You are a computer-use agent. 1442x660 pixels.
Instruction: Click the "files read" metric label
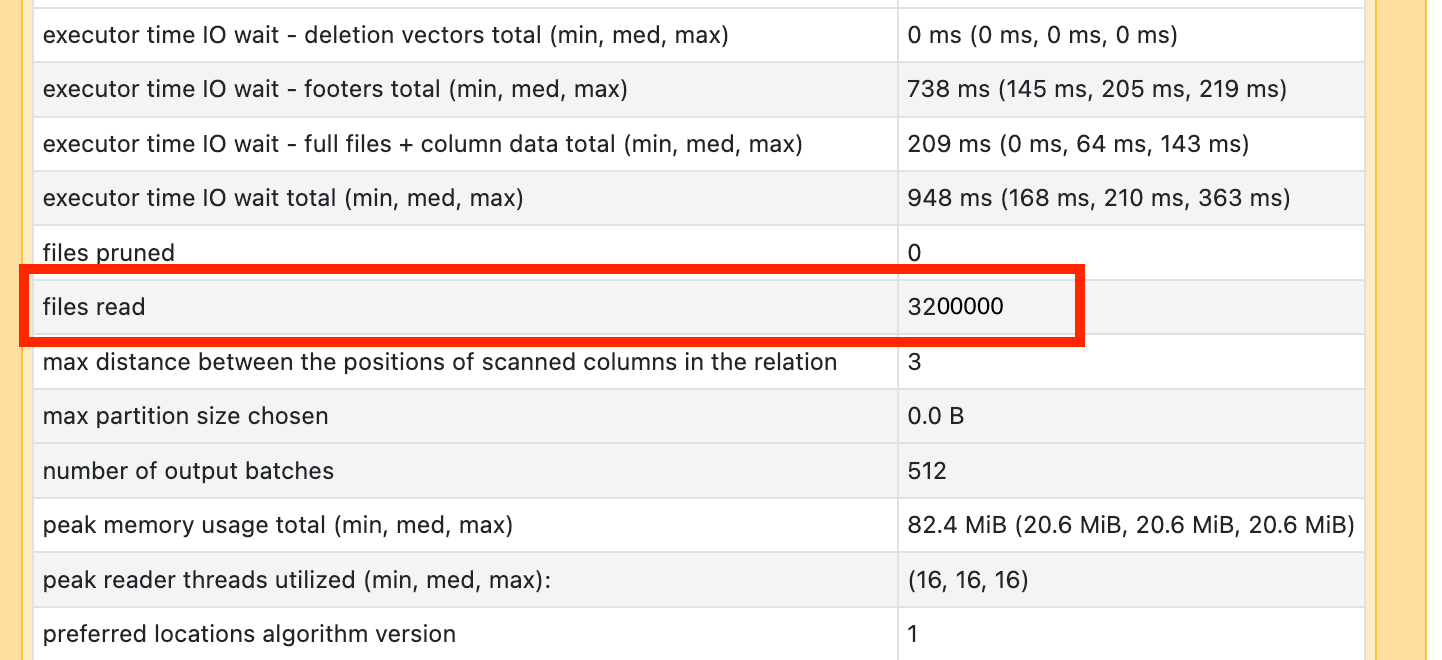(94, 307)
